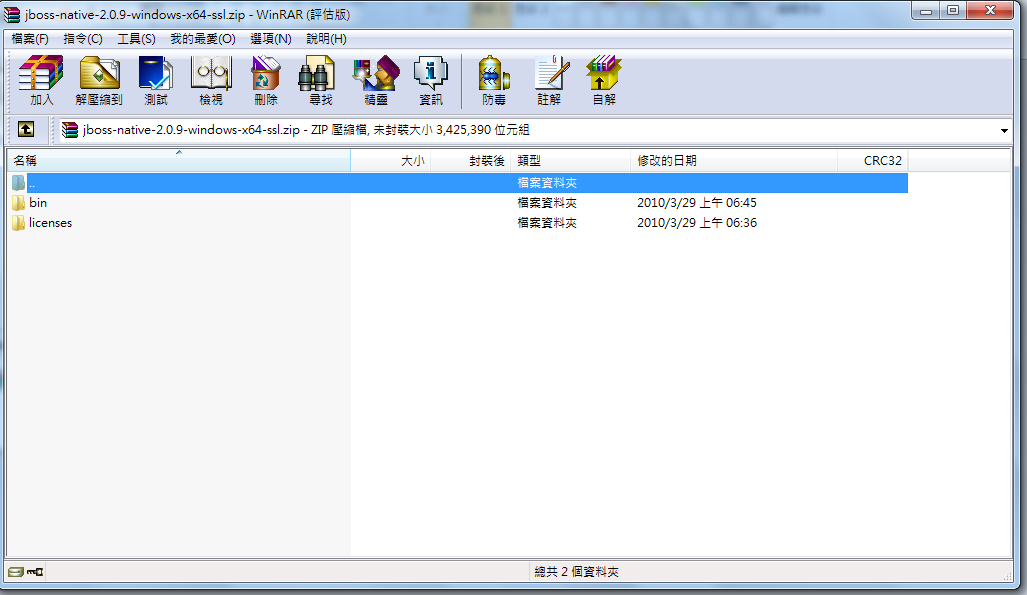Click the WinRAR title bar icon

point(12,14)
